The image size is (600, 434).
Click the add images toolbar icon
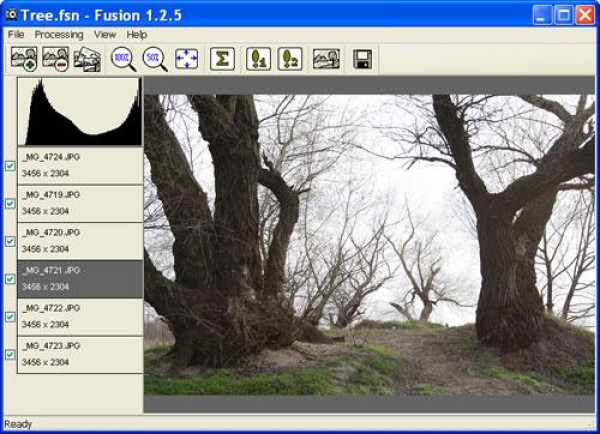(x=24, y=59)
